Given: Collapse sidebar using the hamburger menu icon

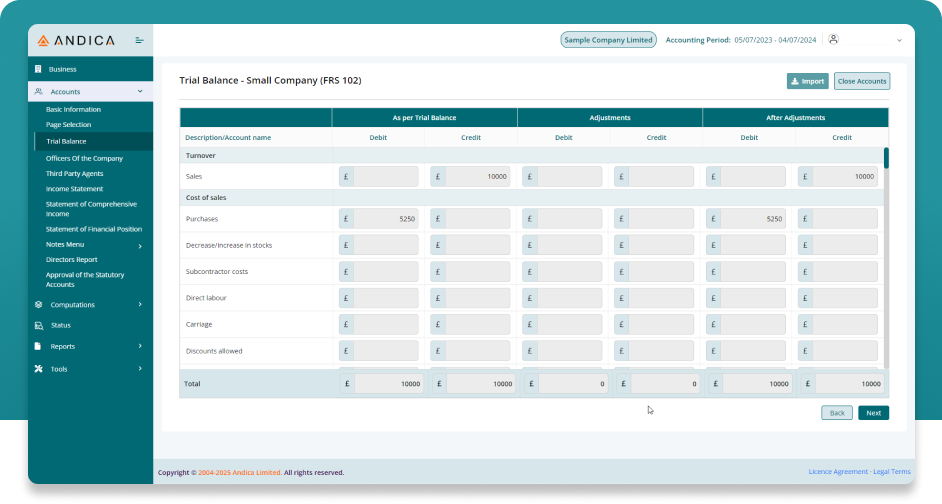Looking at the screenshot, I should click(139, 41).
